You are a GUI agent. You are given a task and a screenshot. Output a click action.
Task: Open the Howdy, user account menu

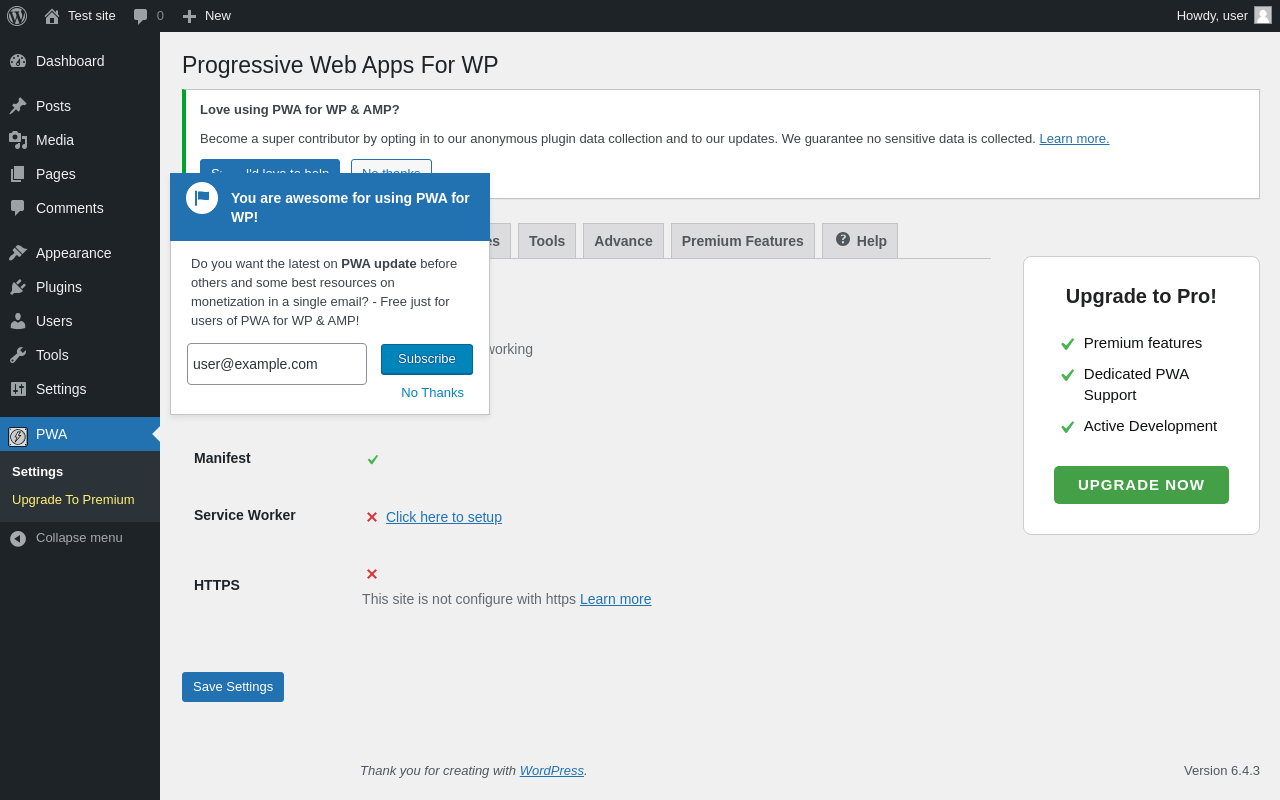point(1223,16)
